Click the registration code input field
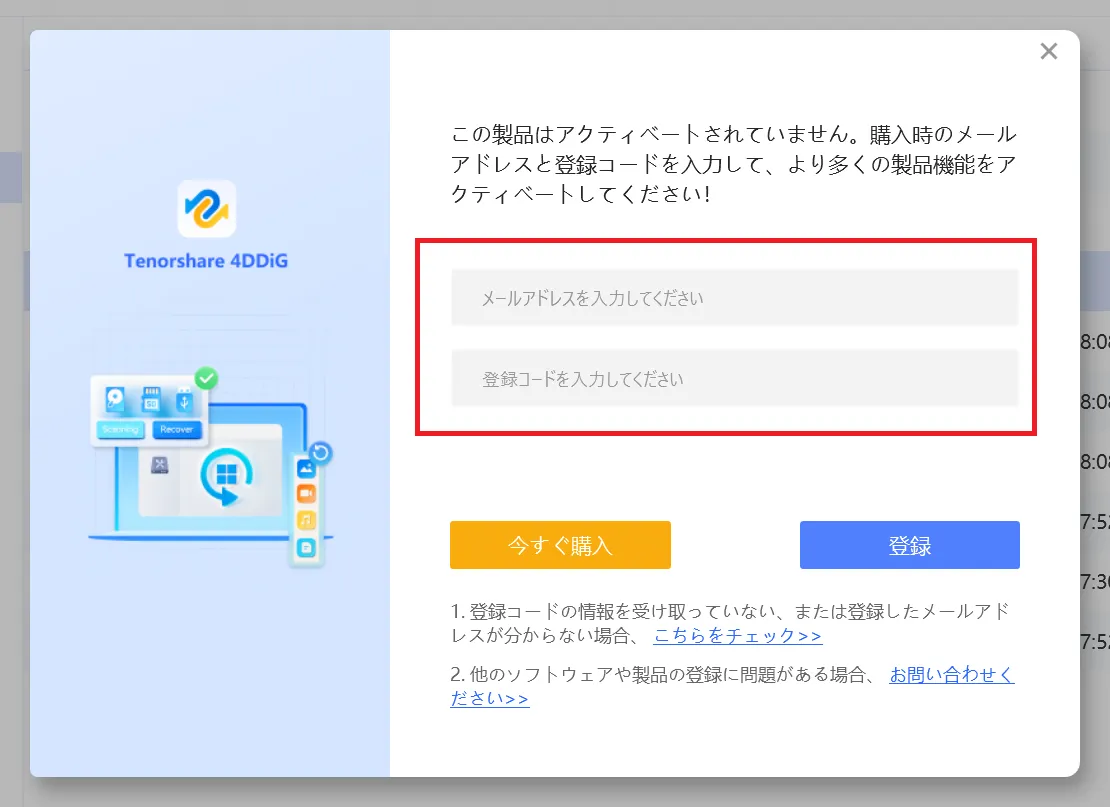 [x=736, y=379]
